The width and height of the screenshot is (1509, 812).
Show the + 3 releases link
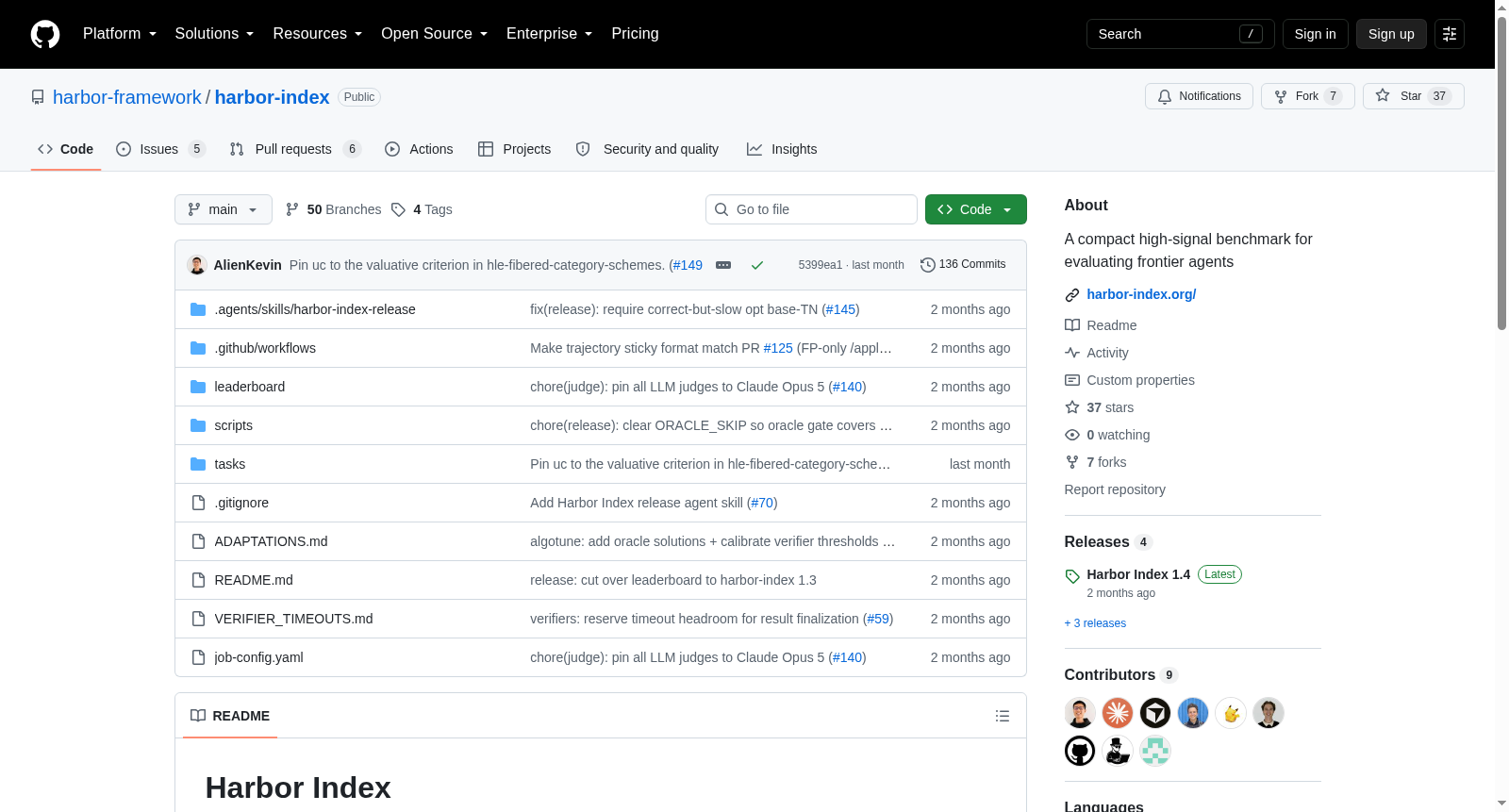click(1095, 623)
